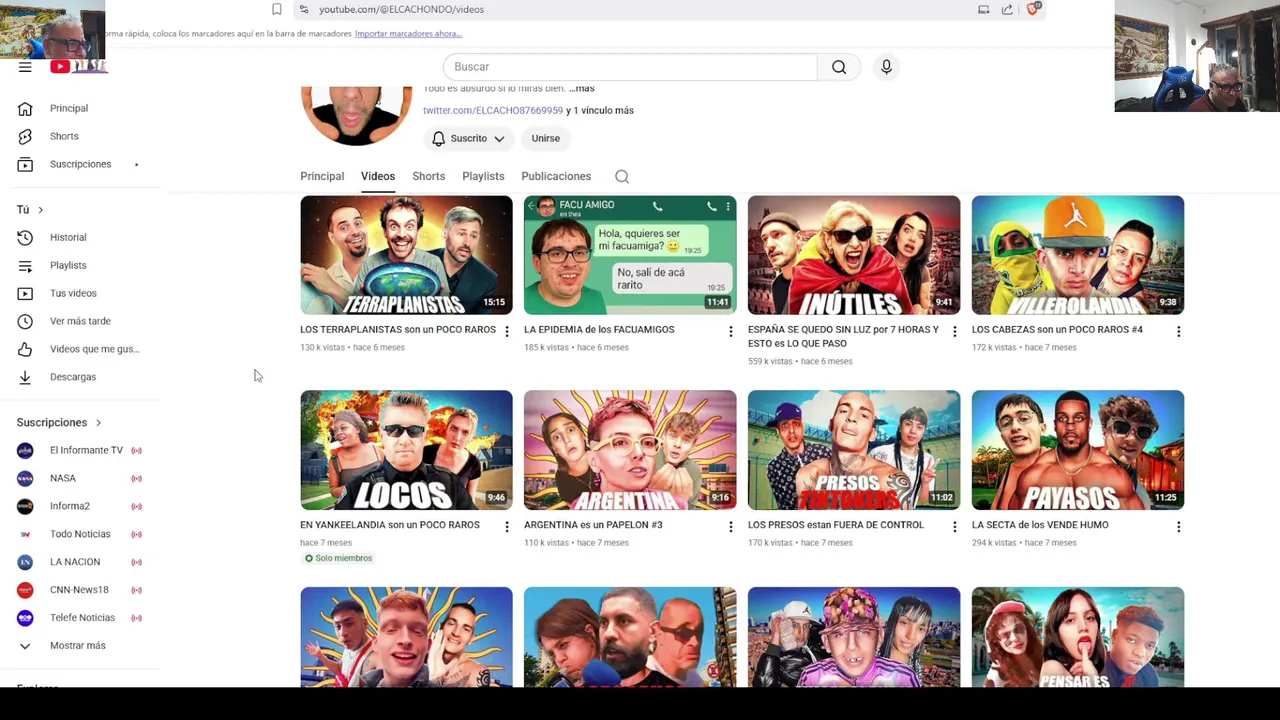Viewport: 1280px width, 720px height.
Task: Click the Solo miembros badge
Action: click(x=338, y=558)
